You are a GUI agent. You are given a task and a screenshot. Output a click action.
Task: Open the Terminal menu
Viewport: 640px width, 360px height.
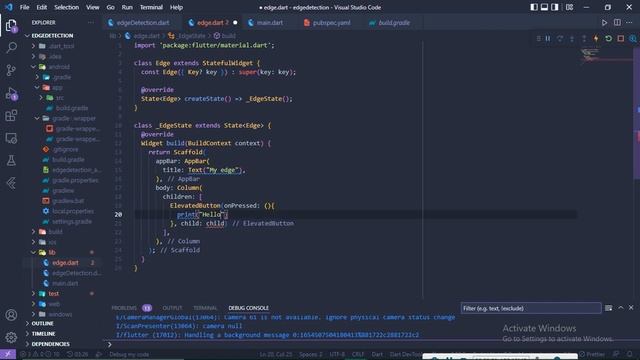151,7
